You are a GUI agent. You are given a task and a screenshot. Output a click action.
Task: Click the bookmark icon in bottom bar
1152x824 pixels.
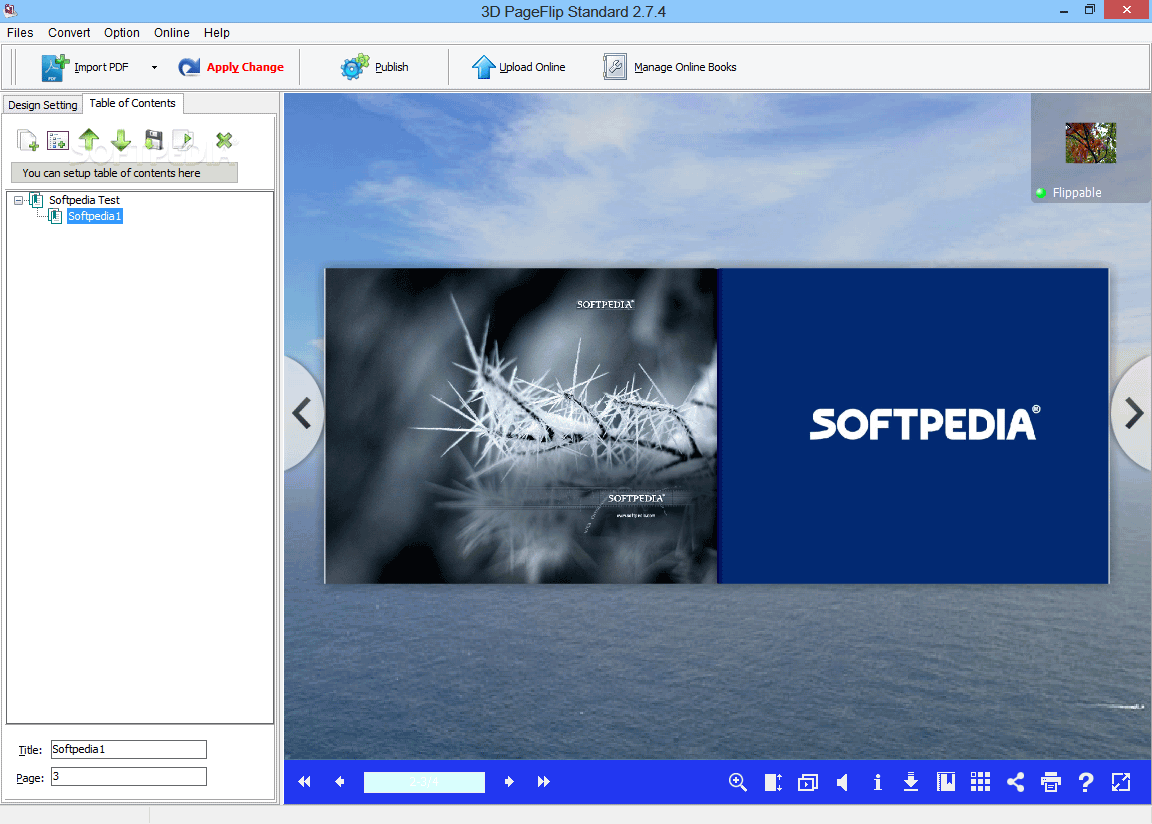pos(946,782)
